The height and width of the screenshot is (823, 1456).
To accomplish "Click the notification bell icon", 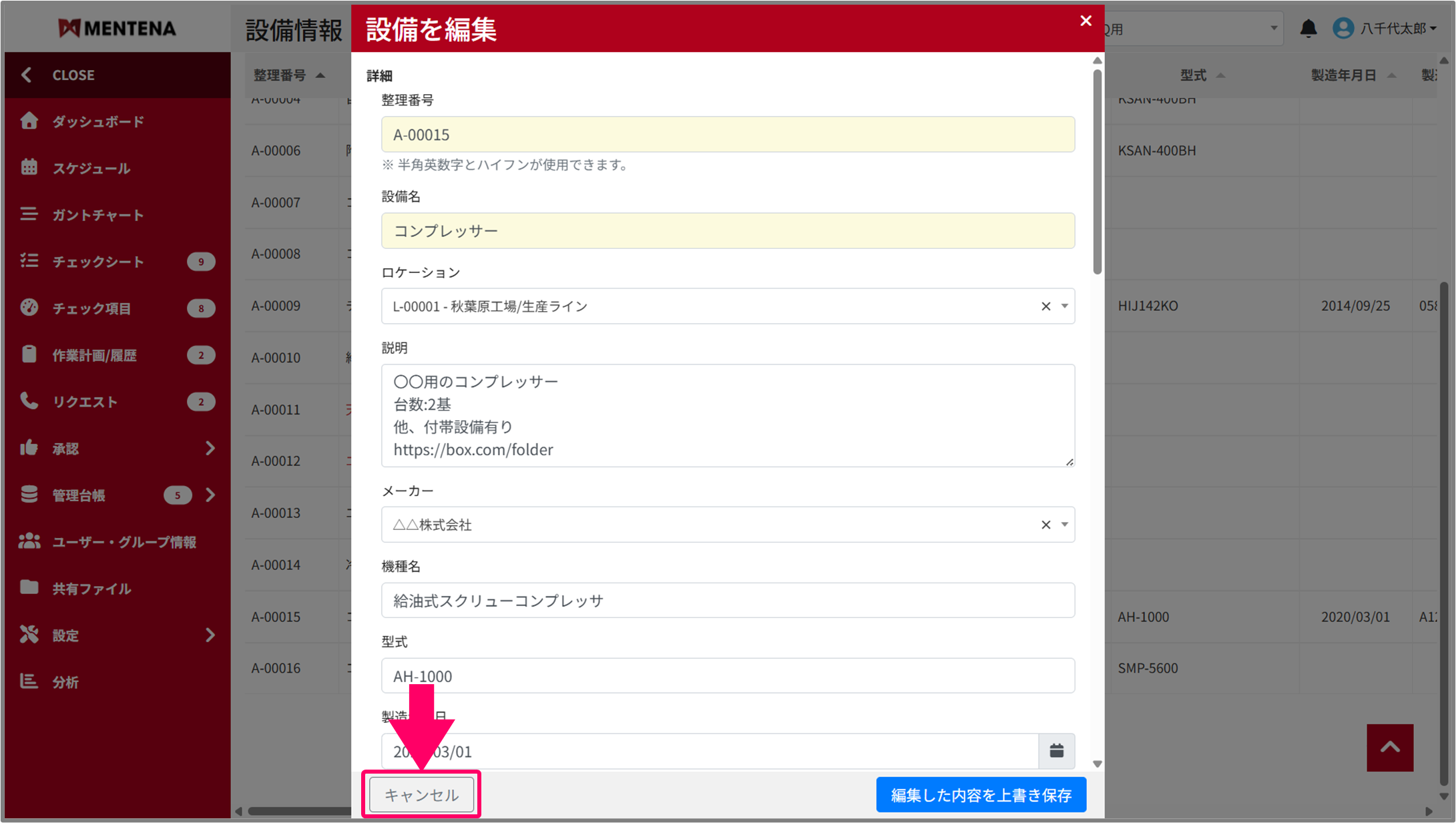I will click(1308, 28).
